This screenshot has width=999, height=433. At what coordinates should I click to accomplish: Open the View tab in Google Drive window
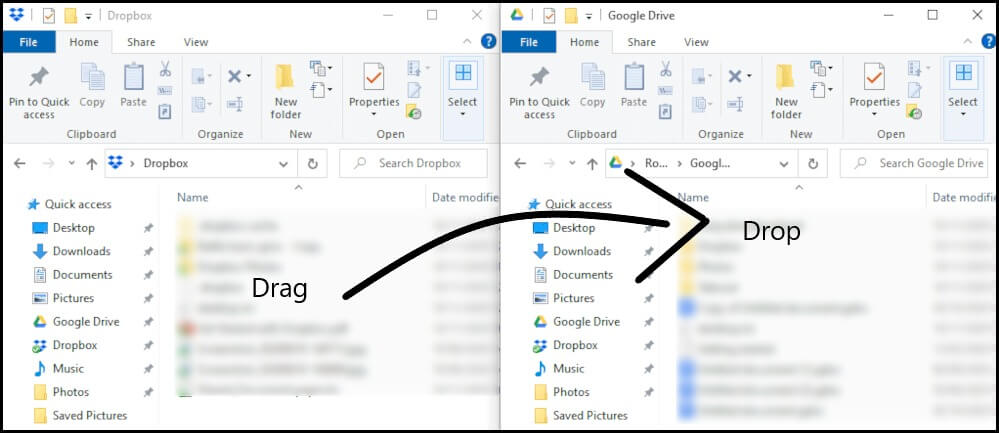coord(696,42)
